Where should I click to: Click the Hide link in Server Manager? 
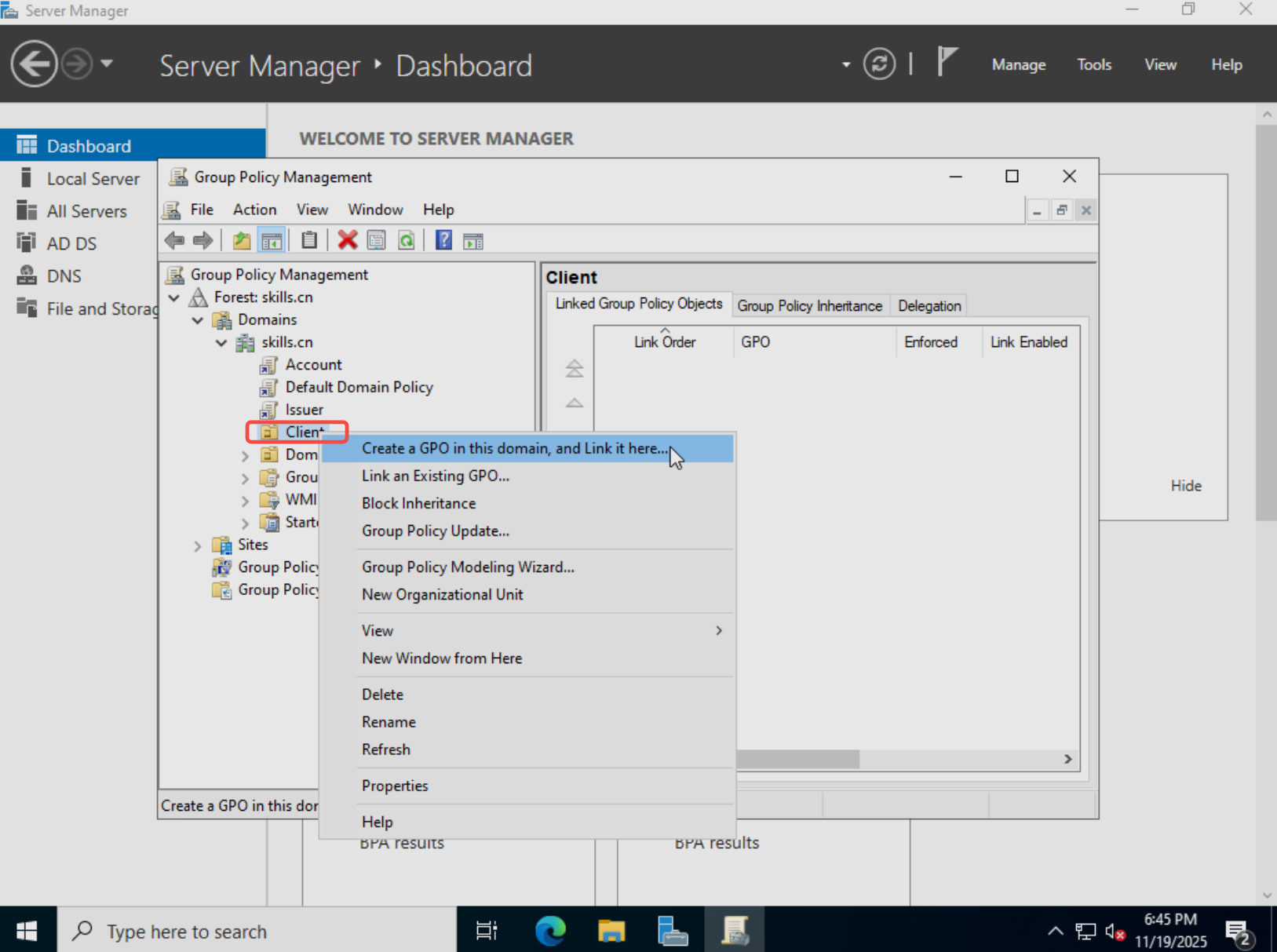[x=1186, y=486]
